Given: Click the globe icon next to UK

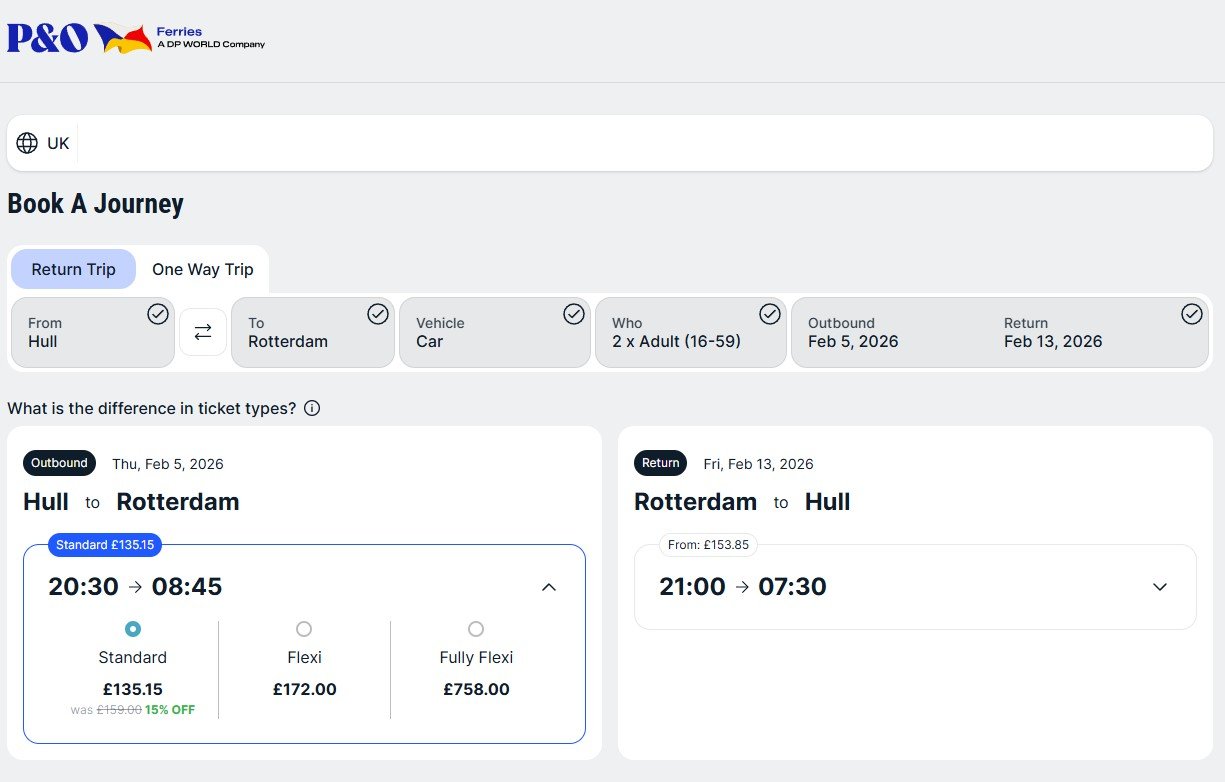Looking at the screenshot, I should coord(28,142).
